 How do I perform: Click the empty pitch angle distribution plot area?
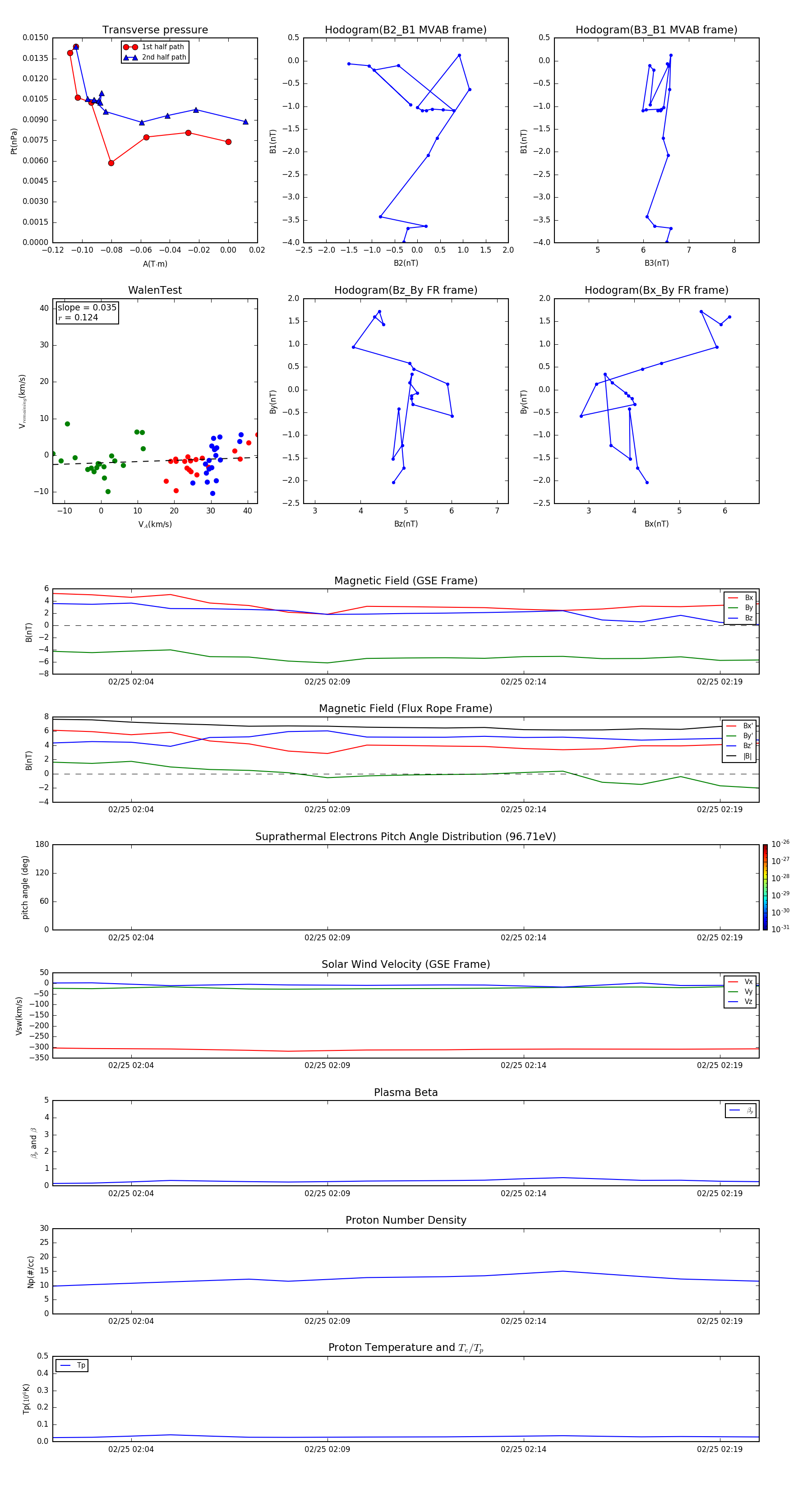pyautogui.click(x=406, y=887)
